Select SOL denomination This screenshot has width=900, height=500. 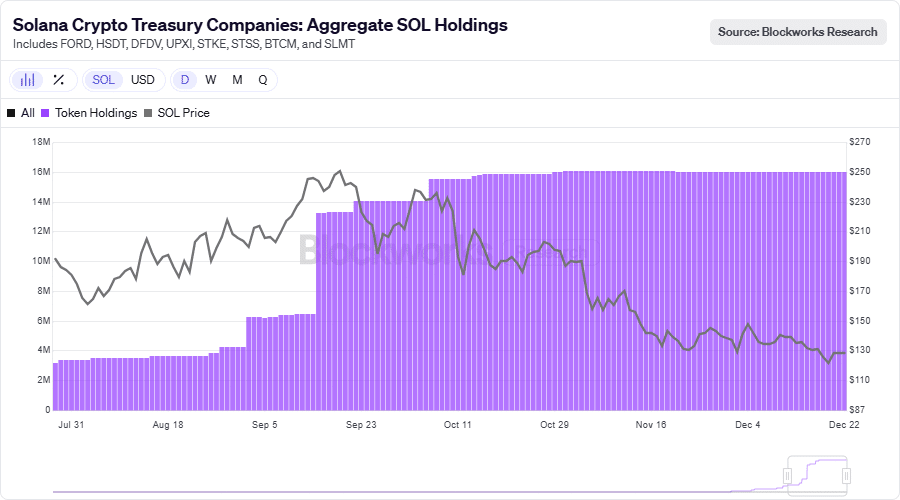tap(103, 80)
